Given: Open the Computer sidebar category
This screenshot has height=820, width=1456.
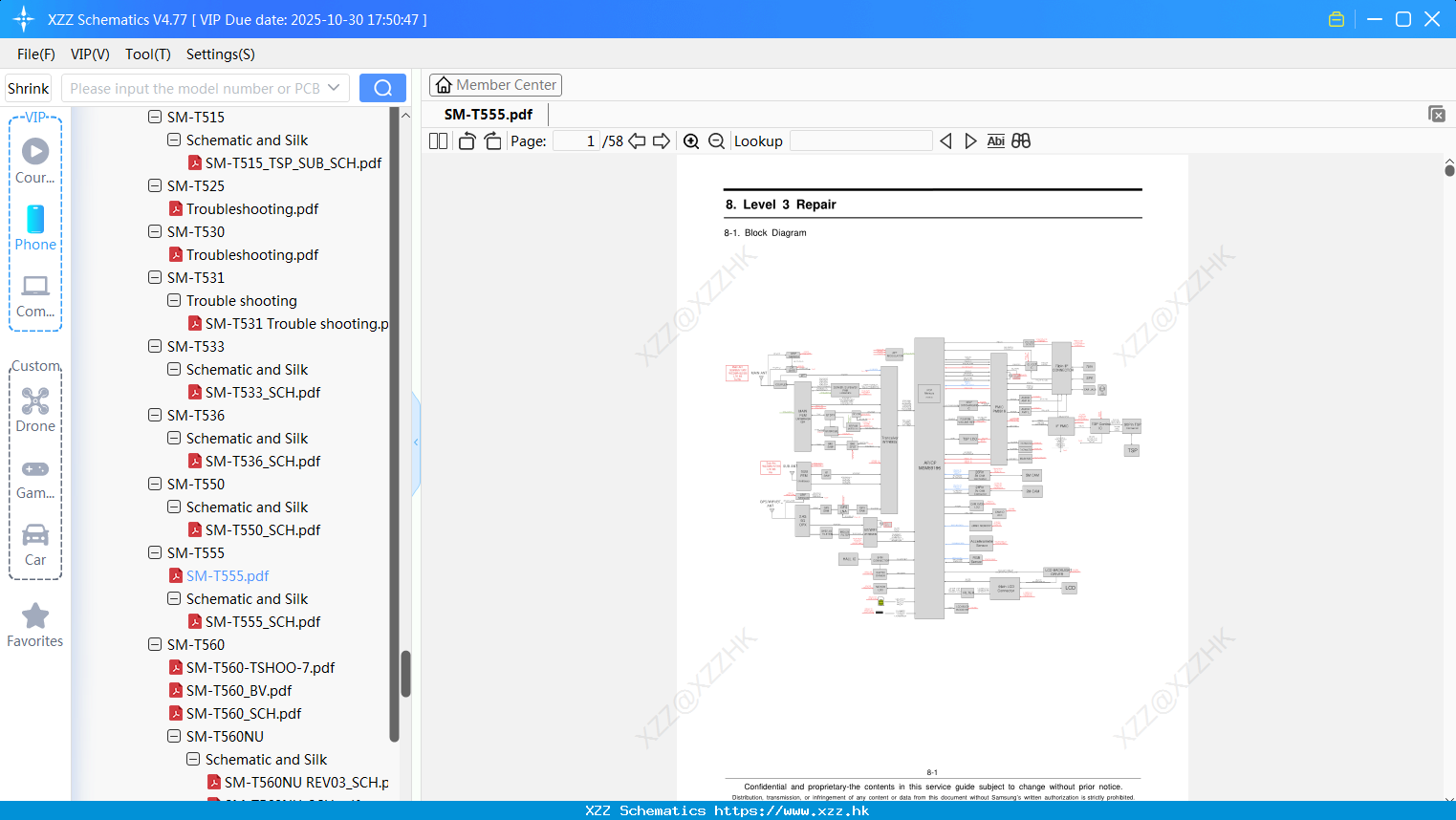Looking at the screenshot, I should click(35, 295).
